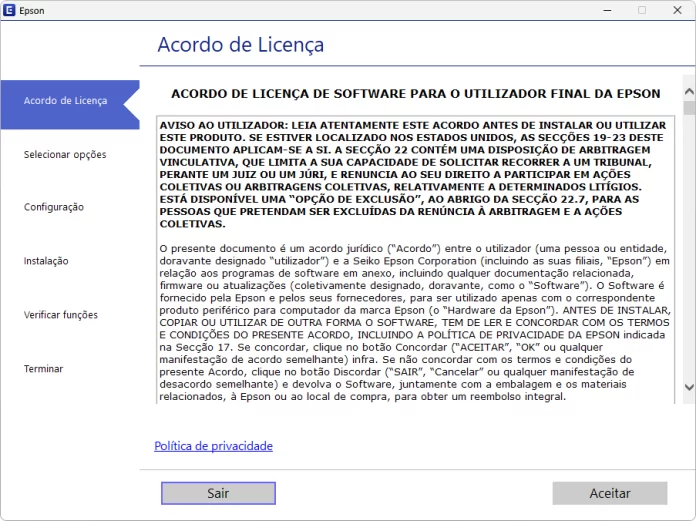Click the scrollbar up arrow
The height and width of the screenshot is (521, 696).
[x=689, y=91]
